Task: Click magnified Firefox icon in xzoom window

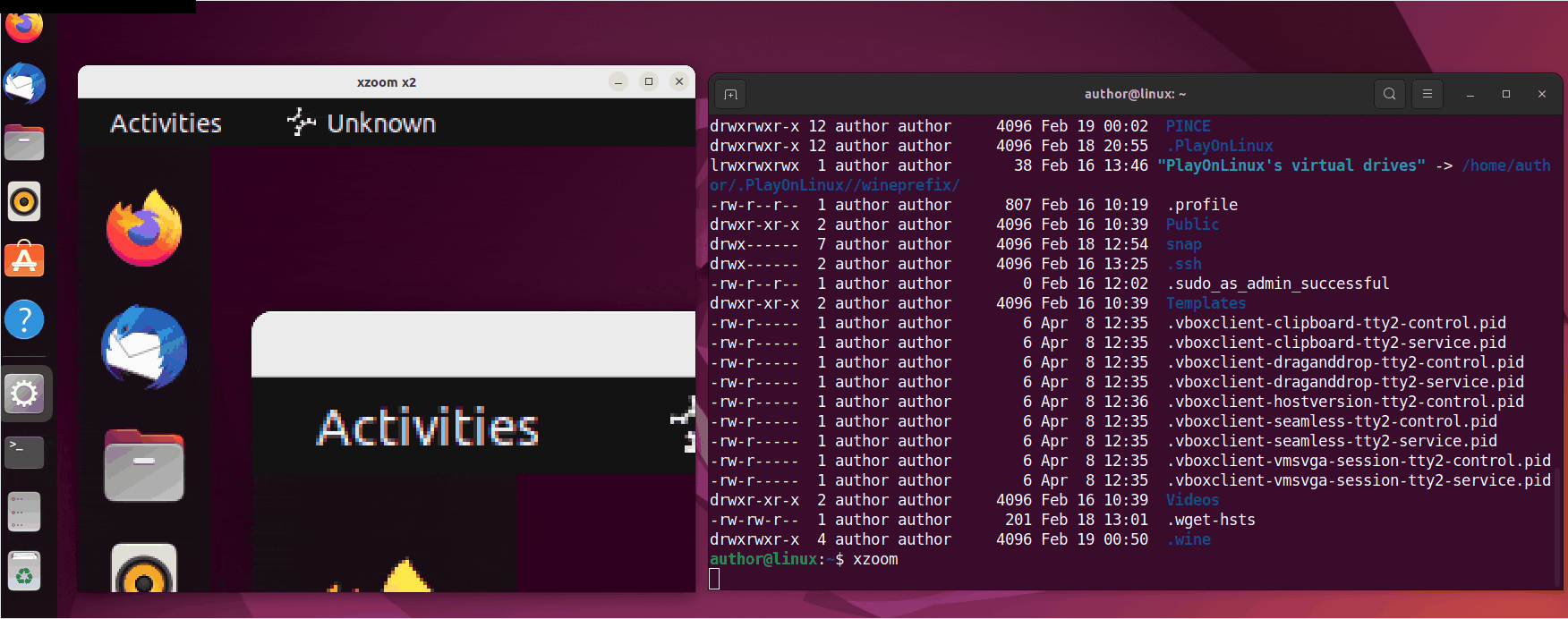Action: coord(144,228)
